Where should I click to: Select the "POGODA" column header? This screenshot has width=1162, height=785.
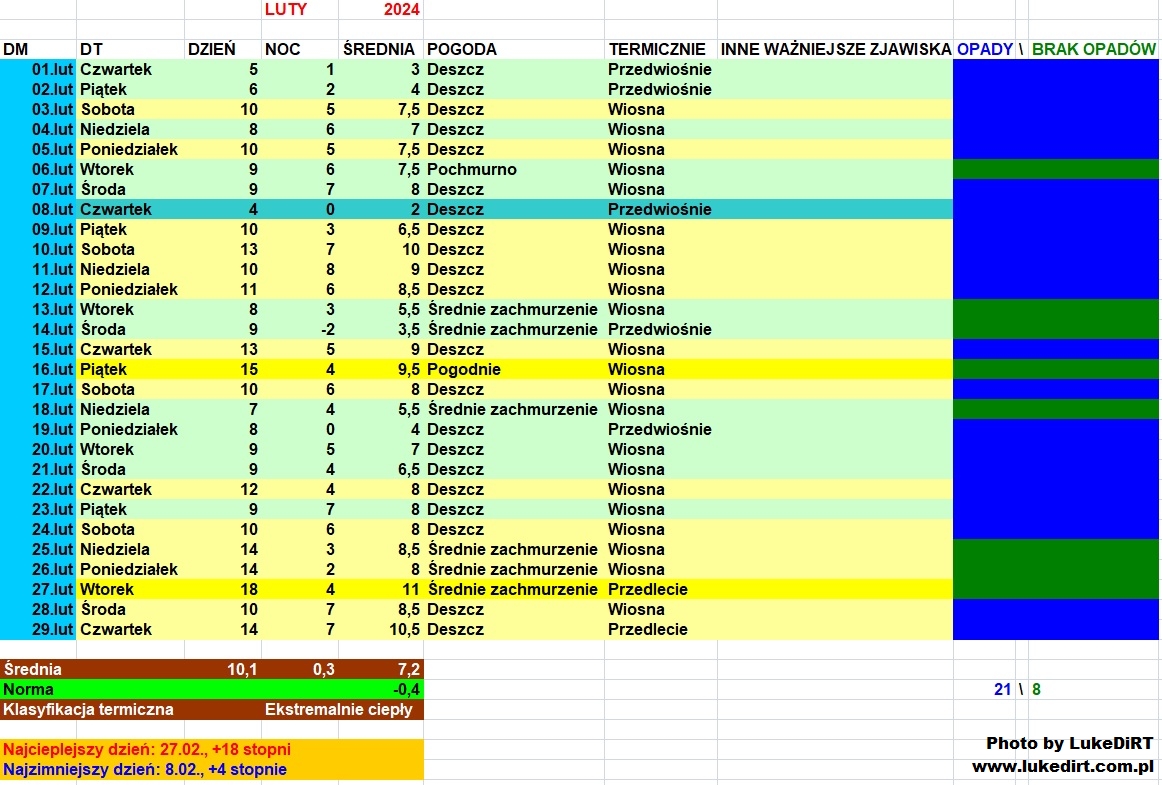pos(461,49)
